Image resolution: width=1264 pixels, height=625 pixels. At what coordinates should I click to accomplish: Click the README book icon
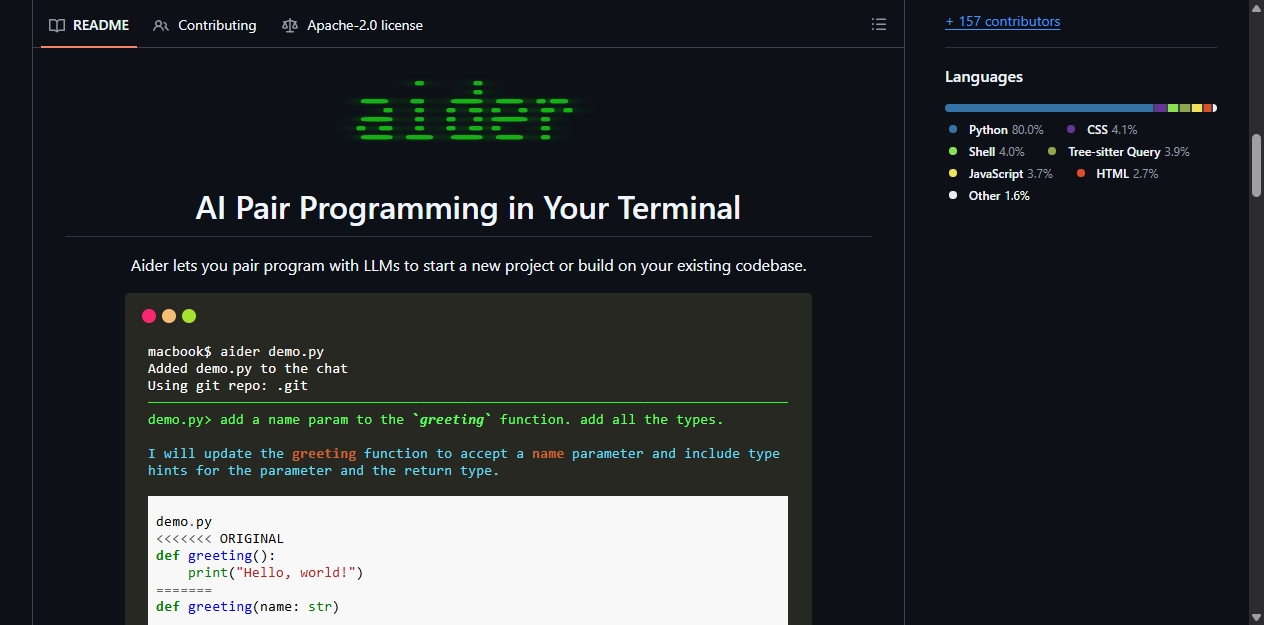point(57,25)
